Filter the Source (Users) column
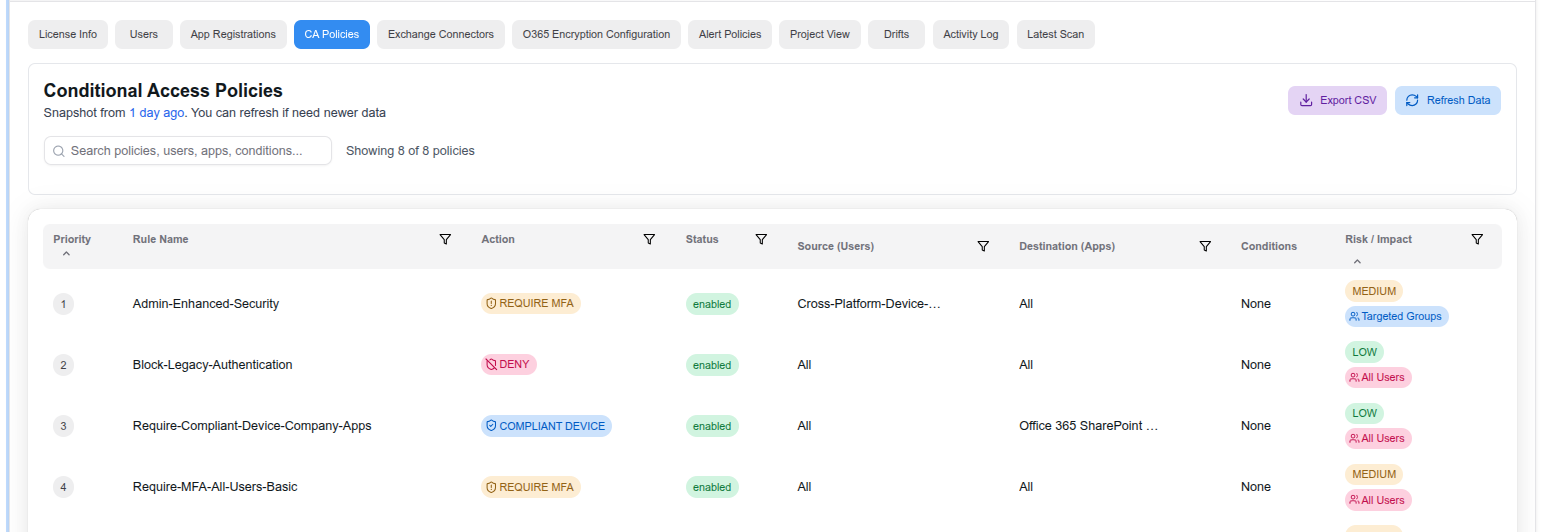 [x=983, y=246]
